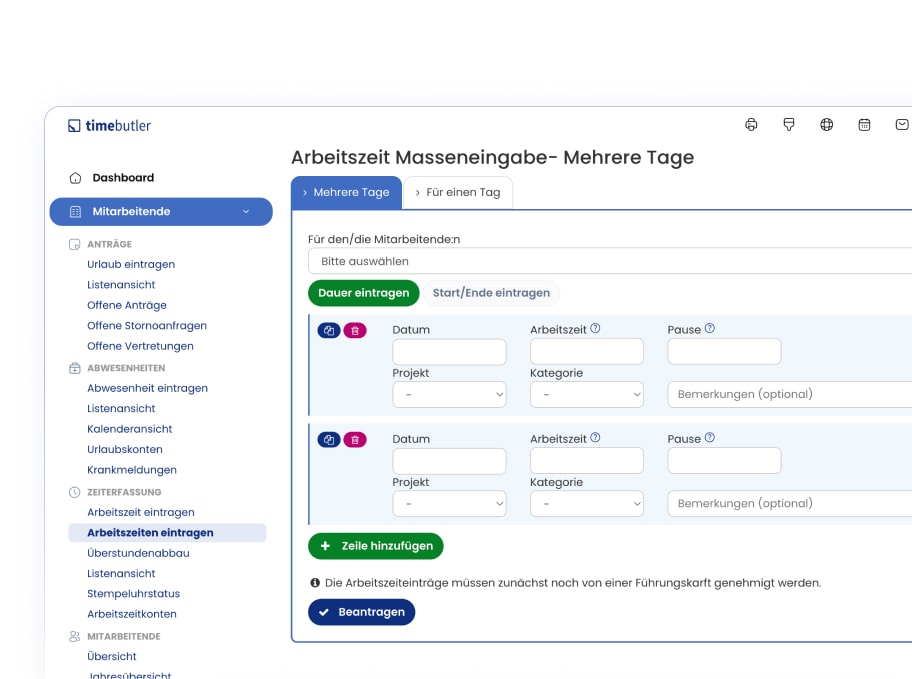Click the globe language icon

click(826, 125)
